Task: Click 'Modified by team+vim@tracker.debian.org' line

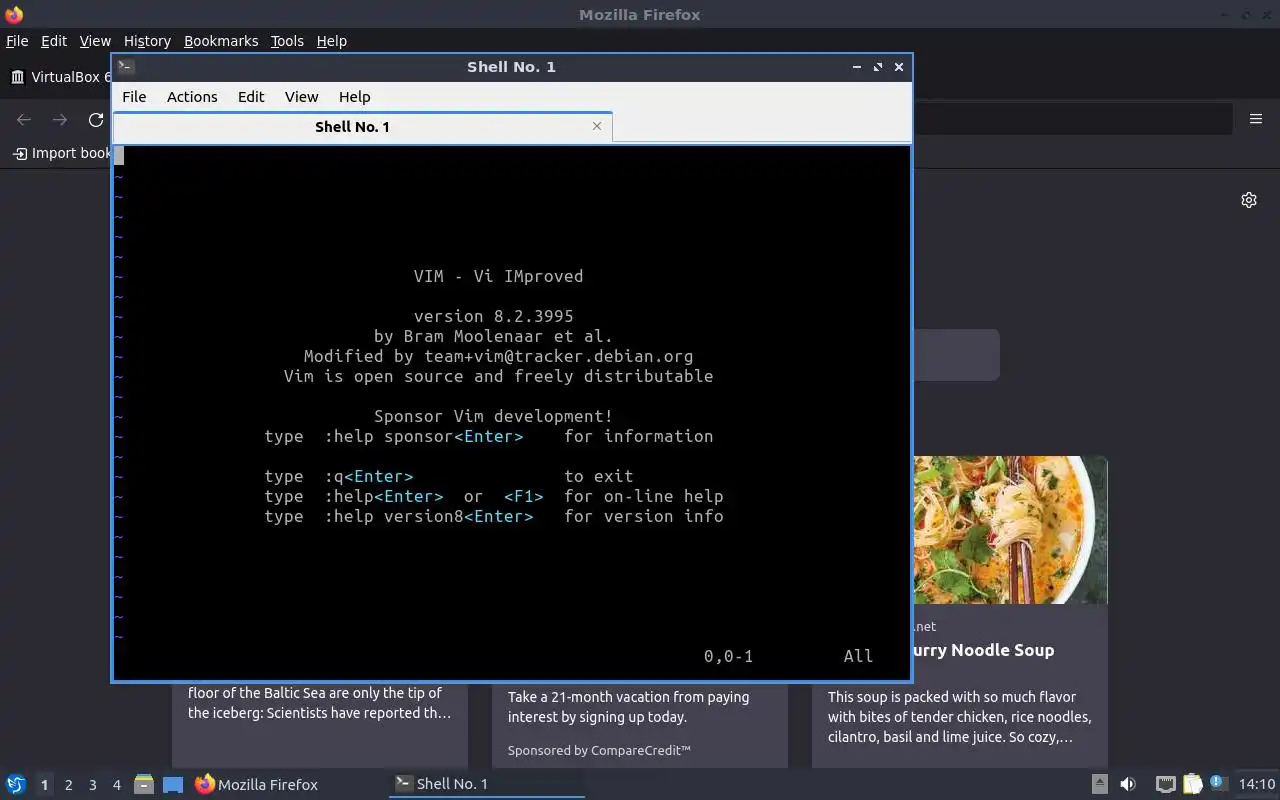Action: pos(498,356)
